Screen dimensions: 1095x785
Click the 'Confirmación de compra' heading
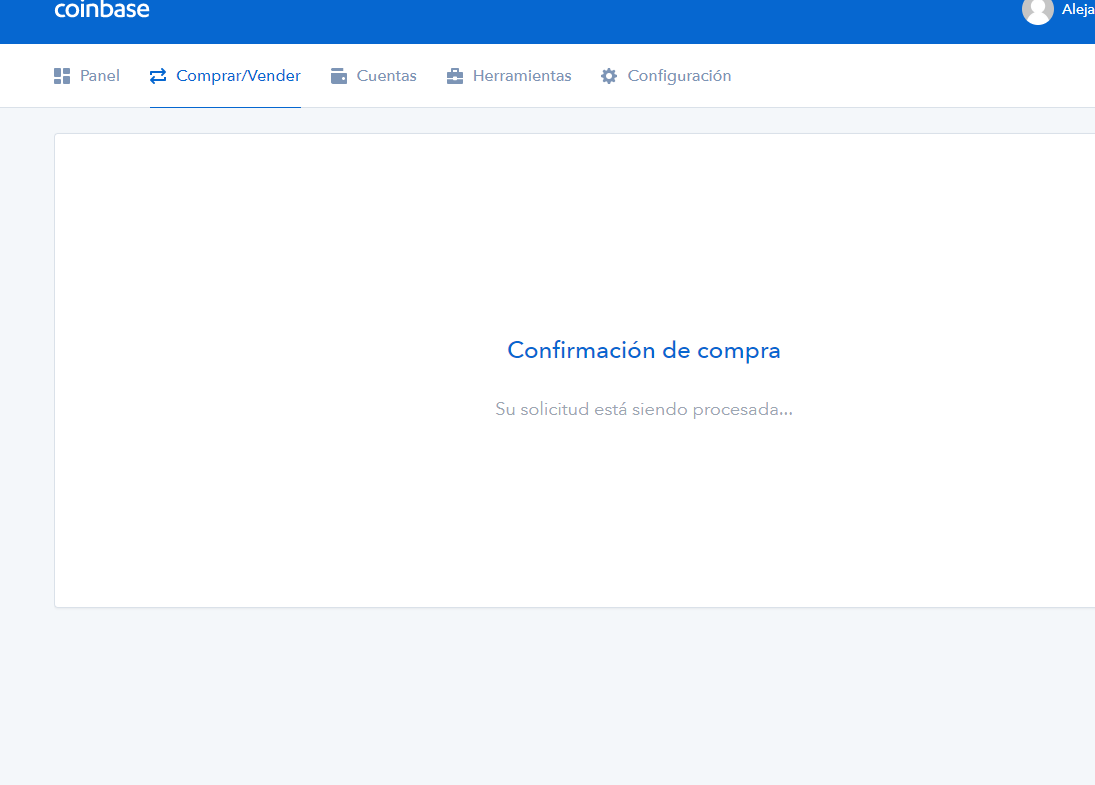(643, 350)
